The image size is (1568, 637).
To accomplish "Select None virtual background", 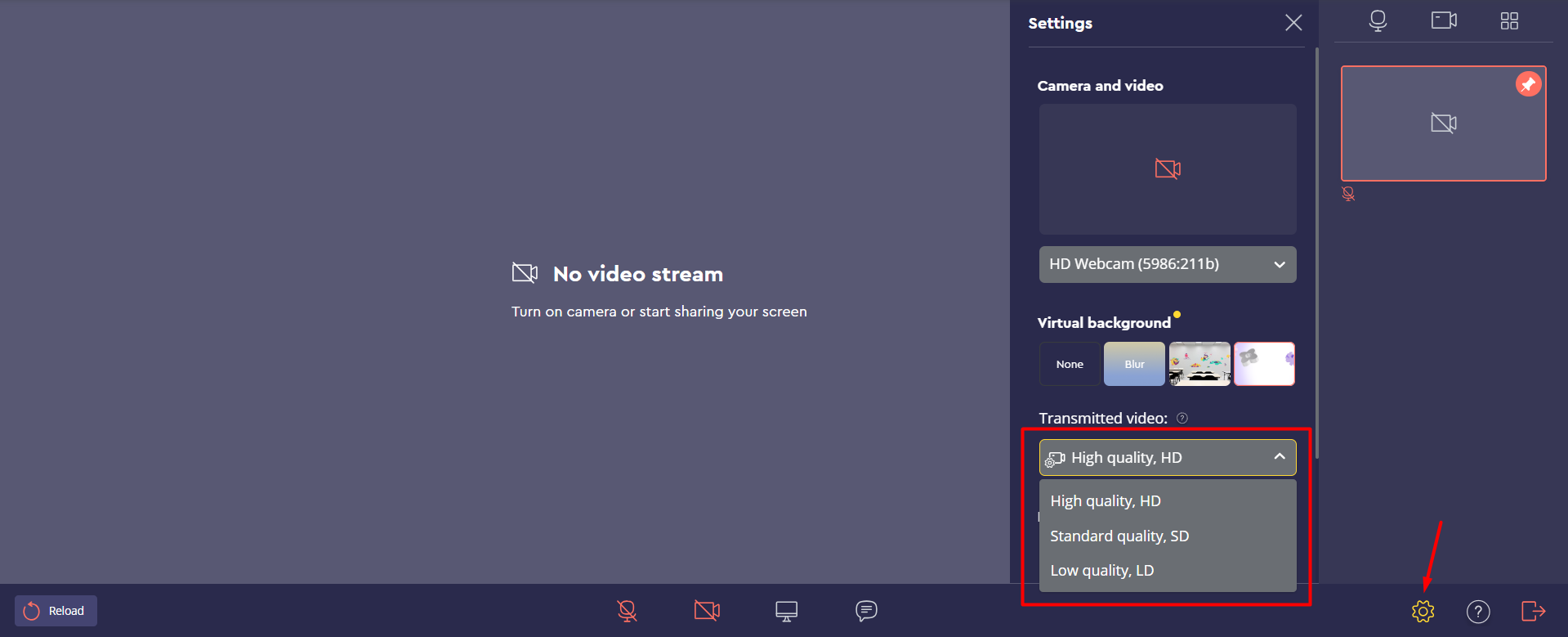I will point(1069,364).
